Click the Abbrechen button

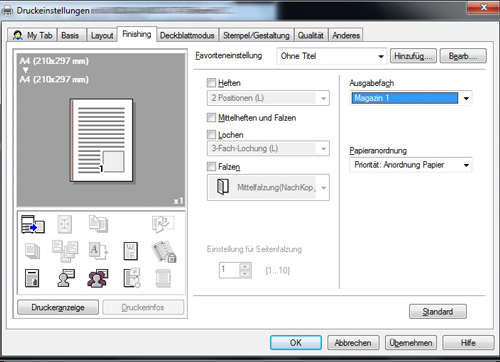[x=353, y=343]
